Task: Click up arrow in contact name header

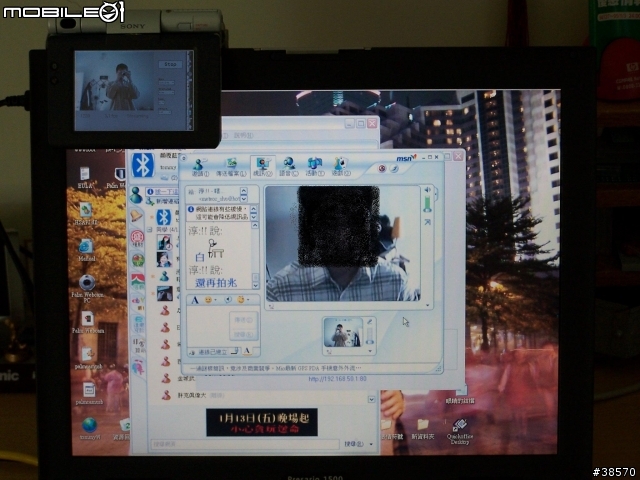Action: click(x=244, y=191)
